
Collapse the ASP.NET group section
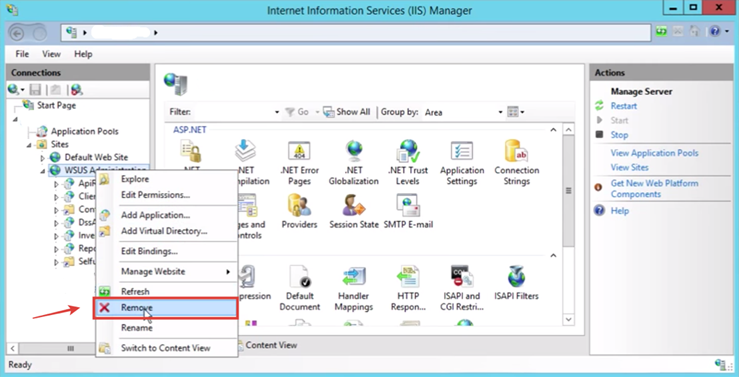tap(553, 130)
